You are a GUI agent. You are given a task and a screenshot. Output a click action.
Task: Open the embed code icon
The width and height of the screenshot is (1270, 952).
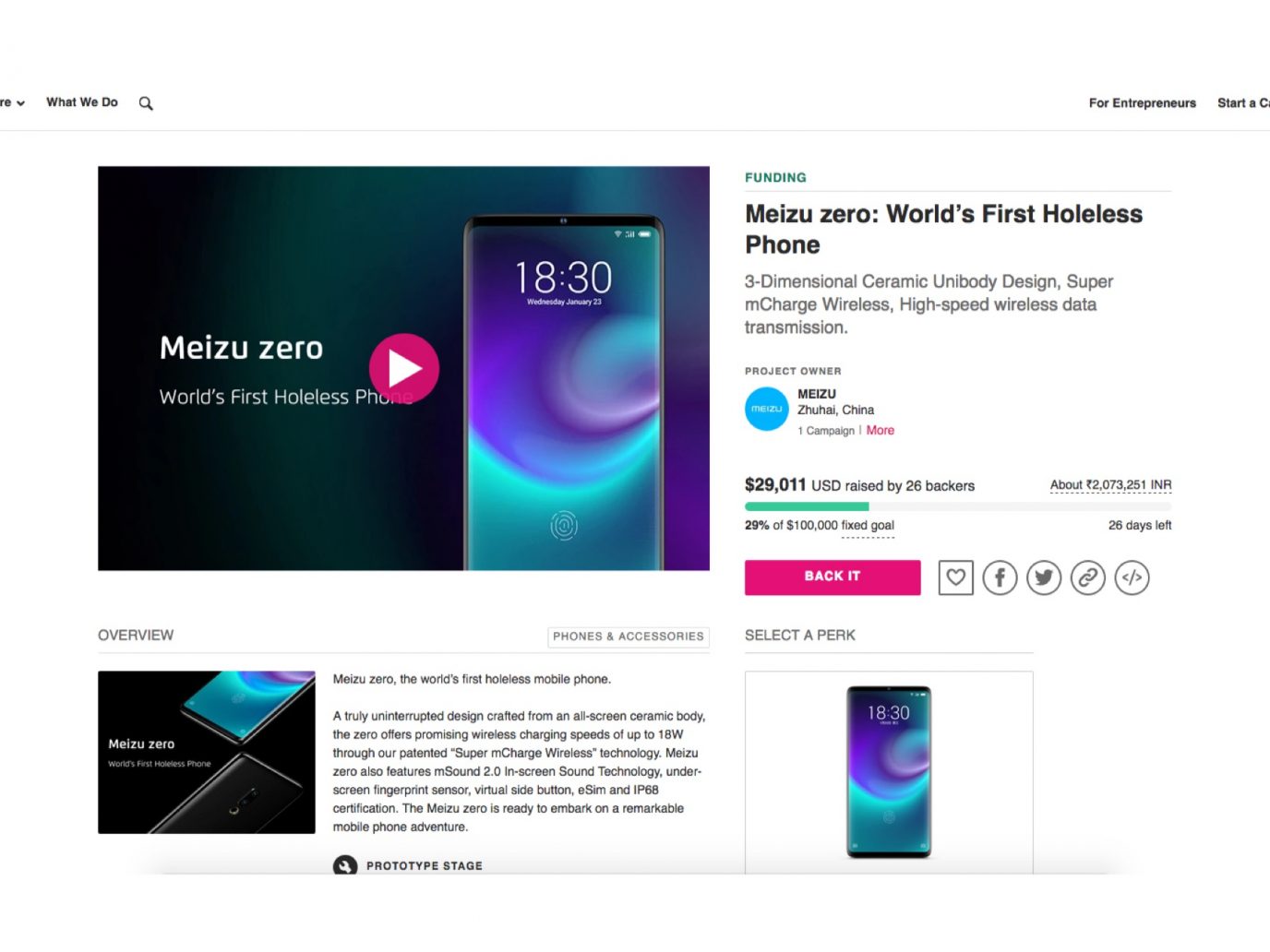tap(1132, 577)
